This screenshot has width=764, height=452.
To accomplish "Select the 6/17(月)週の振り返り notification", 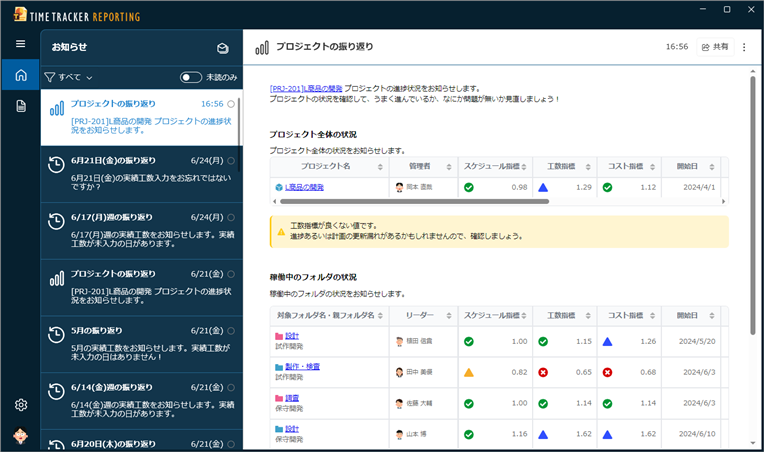I will (x=140, y=231).
